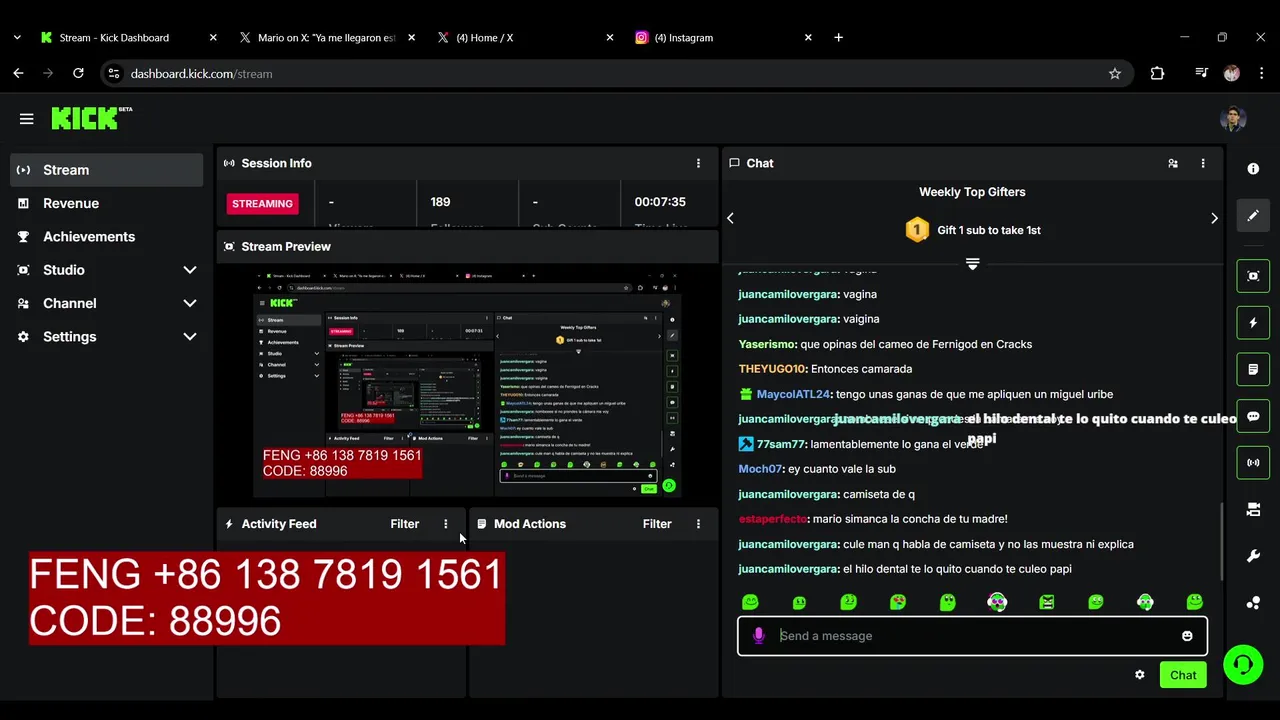The height and width of the screenshot is (720, 1280).
Task: Show previous Weekly Top Gifters slide
Action: coord(730,218)
